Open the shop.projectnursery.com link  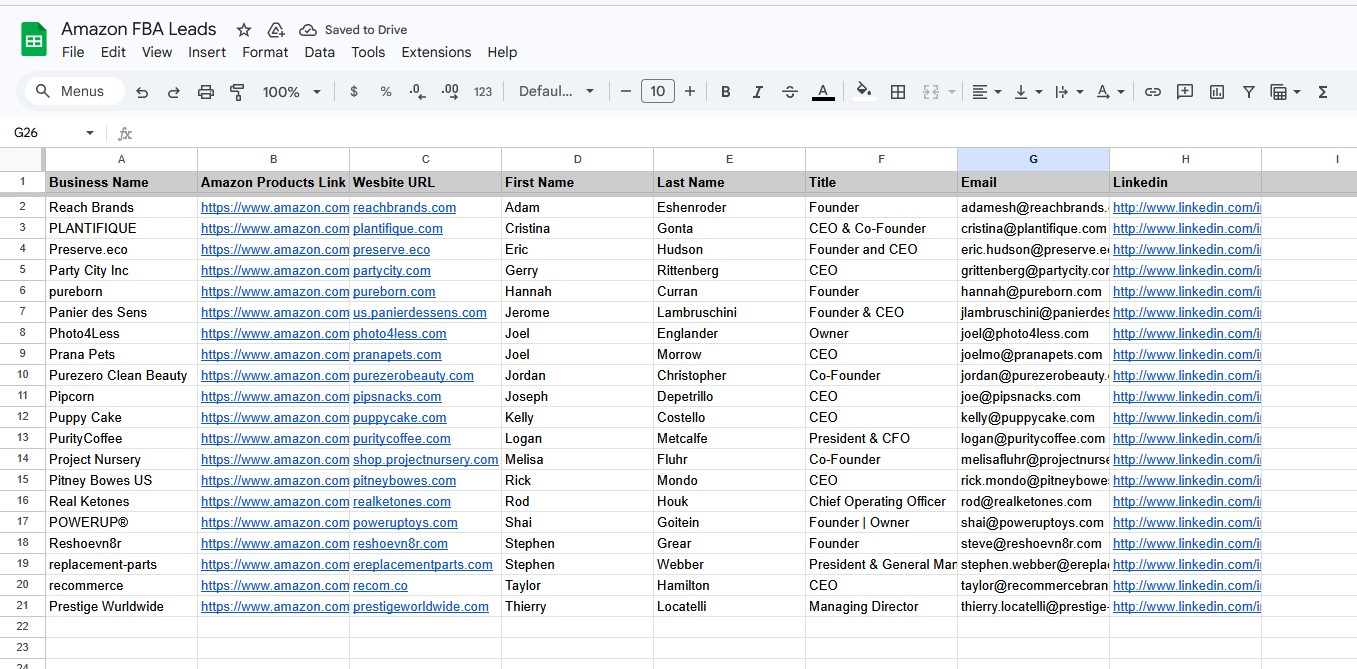pyautogui.click(x=425, y=459)
